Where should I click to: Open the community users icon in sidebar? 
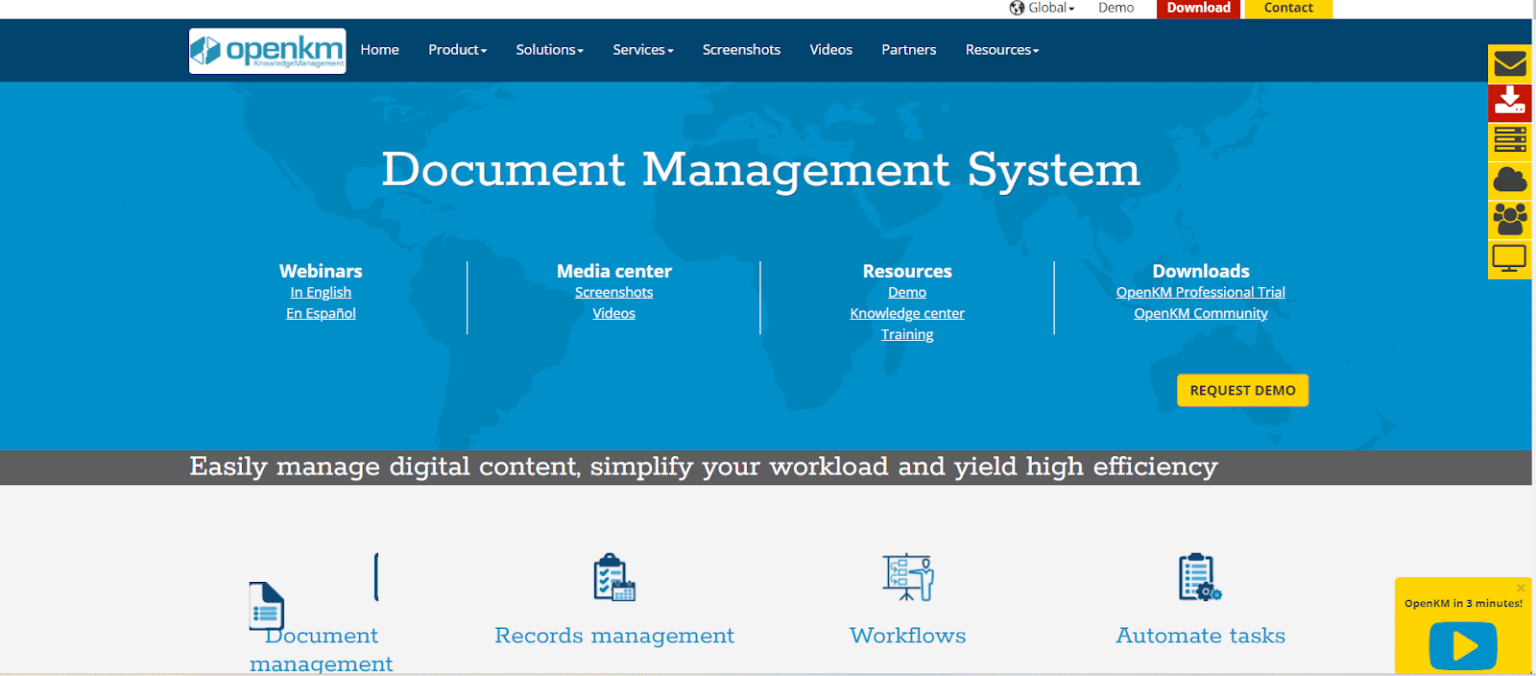[1509, 218]
